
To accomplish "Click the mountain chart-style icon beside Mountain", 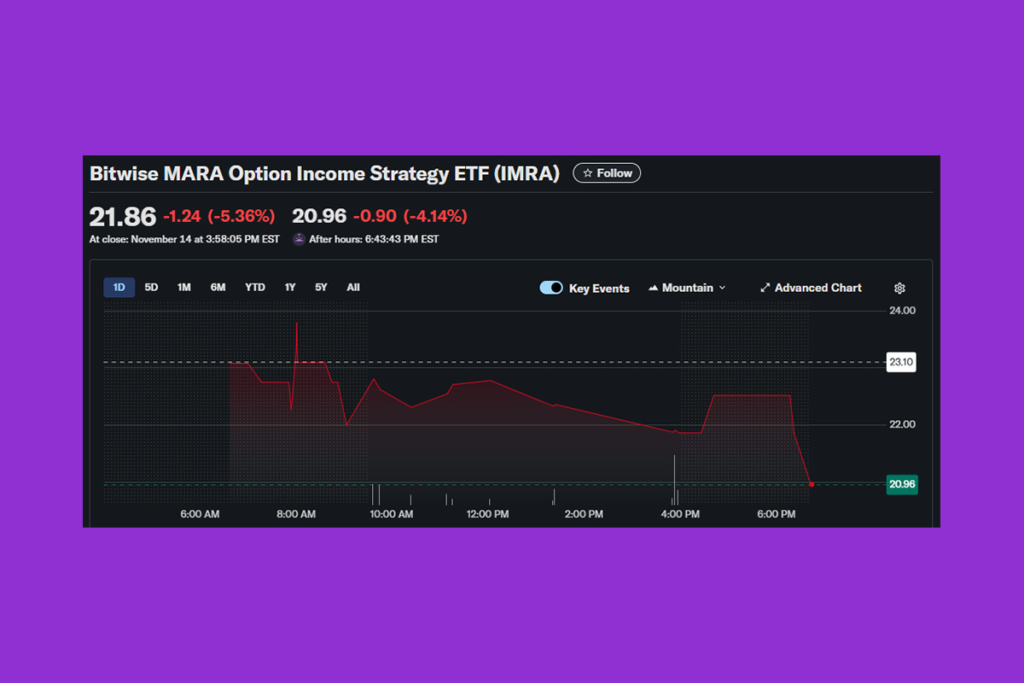I will (655, 288).
